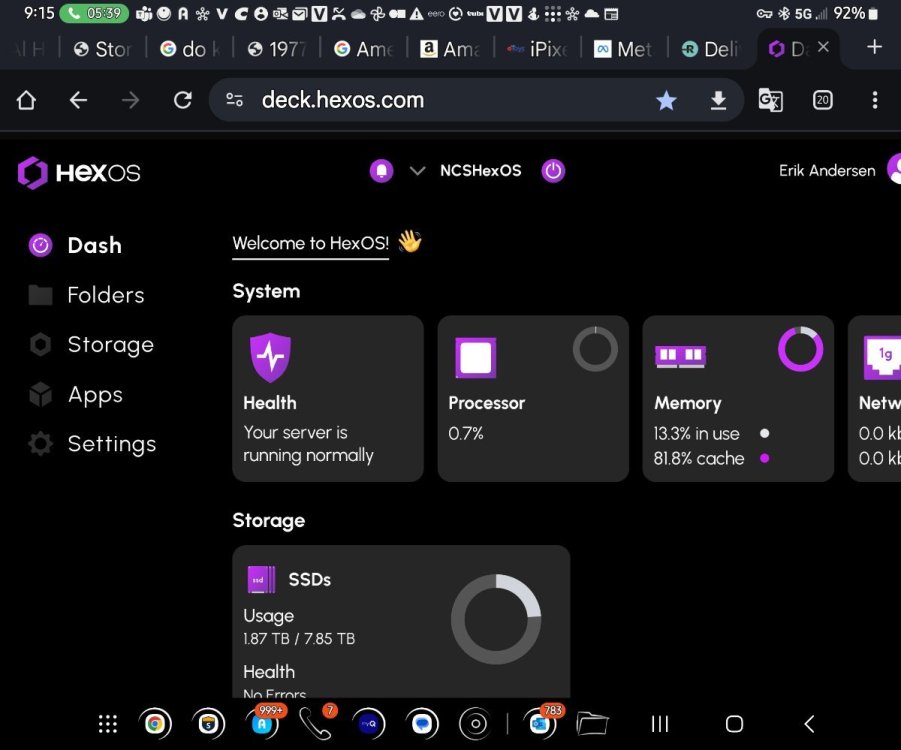Expand server selector chevron beside NCSHexOS

(417, 171)
